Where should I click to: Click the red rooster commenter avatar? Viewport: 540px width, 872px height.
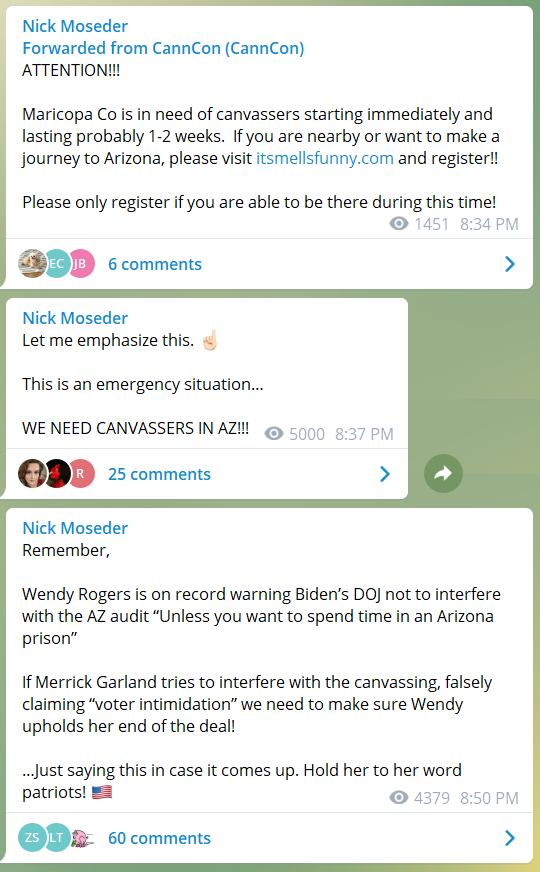(56, 473)
